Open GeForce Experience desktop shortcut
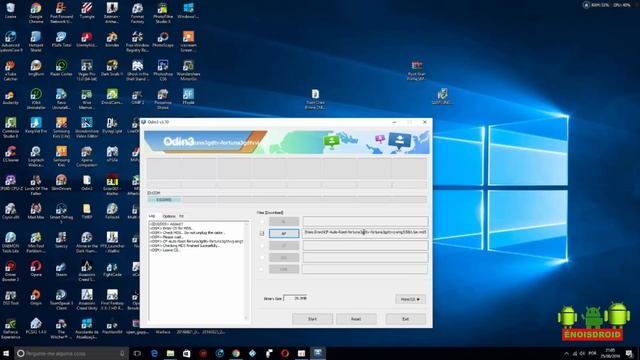 11,328
